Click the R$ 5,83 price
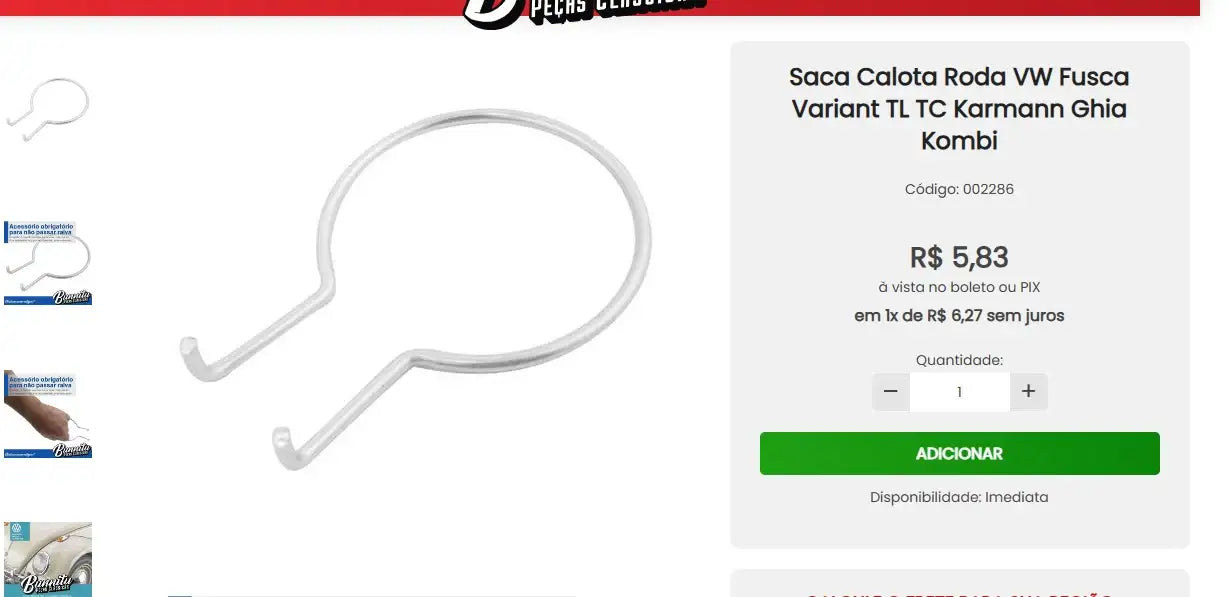Image resolution: width=1228 pixels, height=597 pixels. pyautogui.click(x=959, y=257)
